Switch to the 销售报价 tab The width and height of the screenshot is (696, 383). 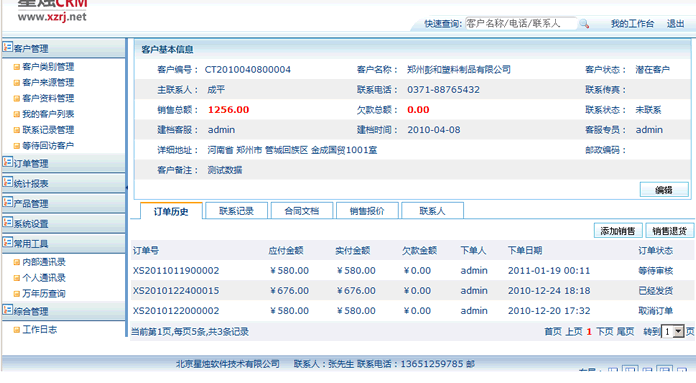pyautogui.click(x=367, y=211)
